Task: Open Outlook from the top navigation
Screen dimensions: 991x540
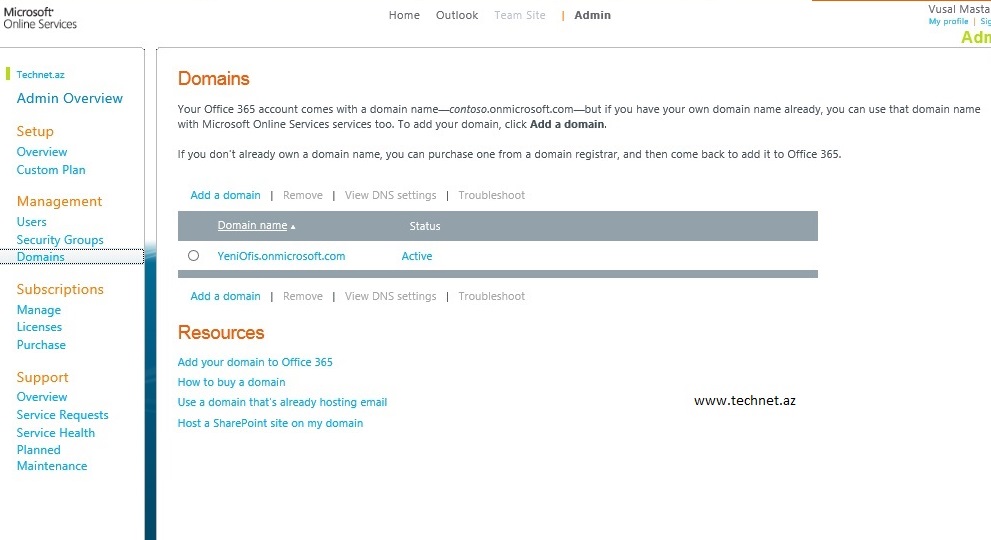Action: point(457,15)
